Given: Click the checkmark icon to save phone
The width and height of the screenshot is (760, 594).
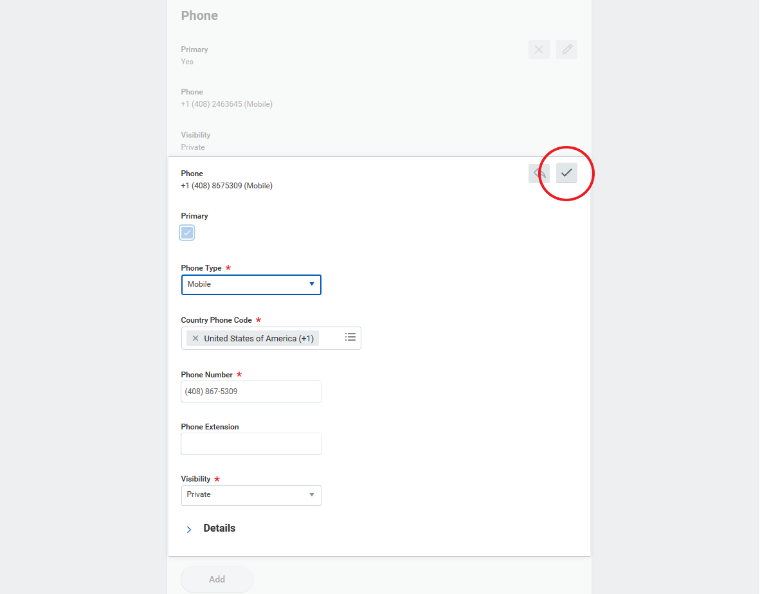Looking at the screenshot, I should (x=567, y=173).
